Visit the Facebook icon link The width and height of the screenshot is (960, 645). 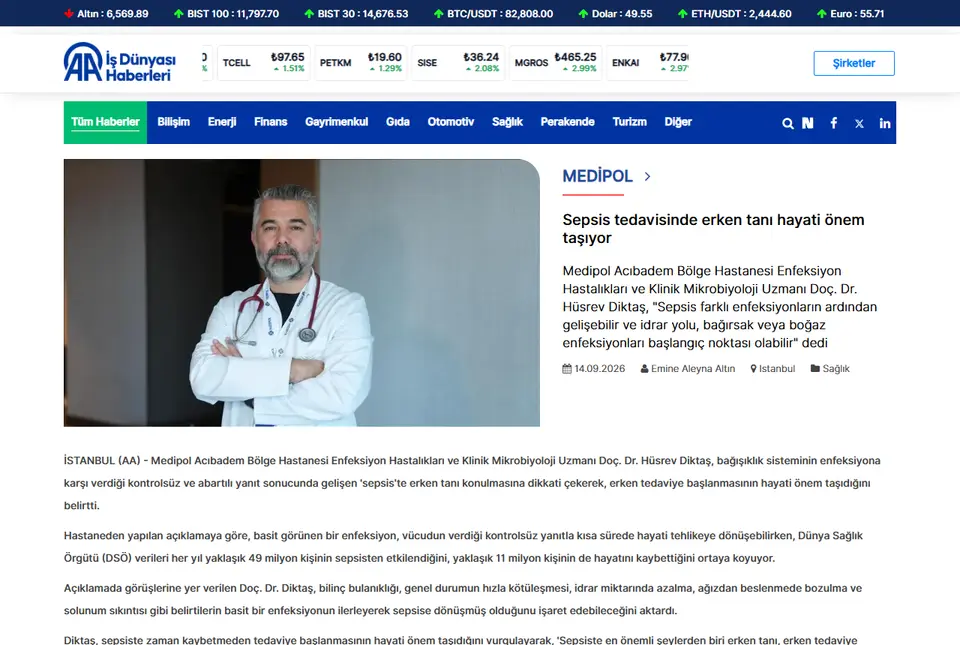point(833,123)
